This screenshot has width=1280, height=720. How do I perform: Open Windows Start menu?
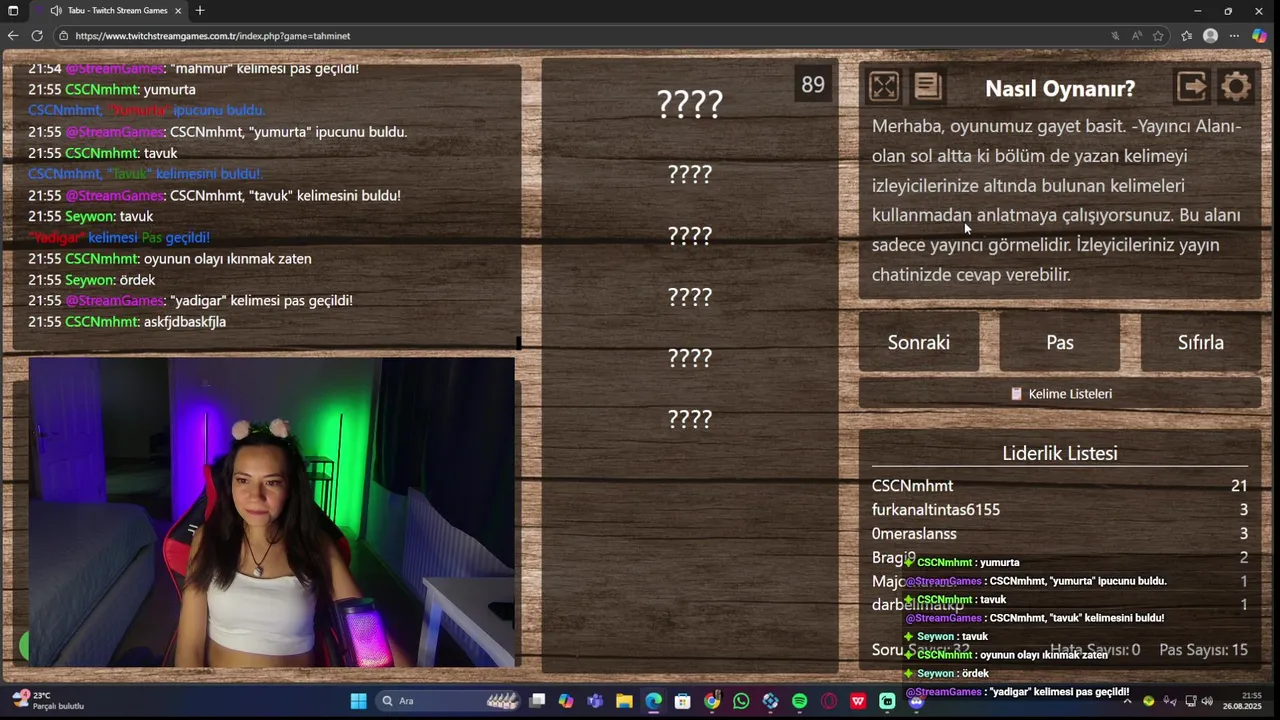[358, 701]
